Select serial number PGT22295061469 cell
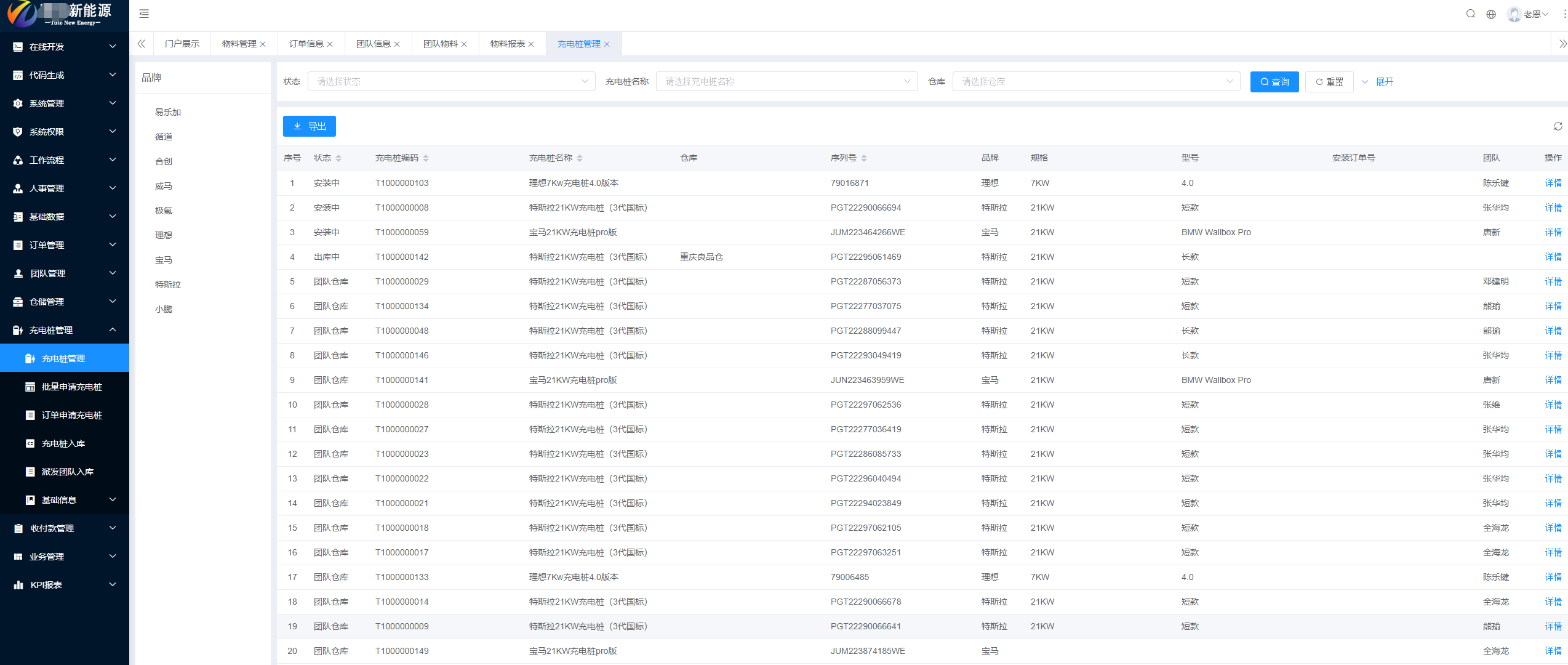Viewport: 1568px width, 665px height. pos(866,257)
